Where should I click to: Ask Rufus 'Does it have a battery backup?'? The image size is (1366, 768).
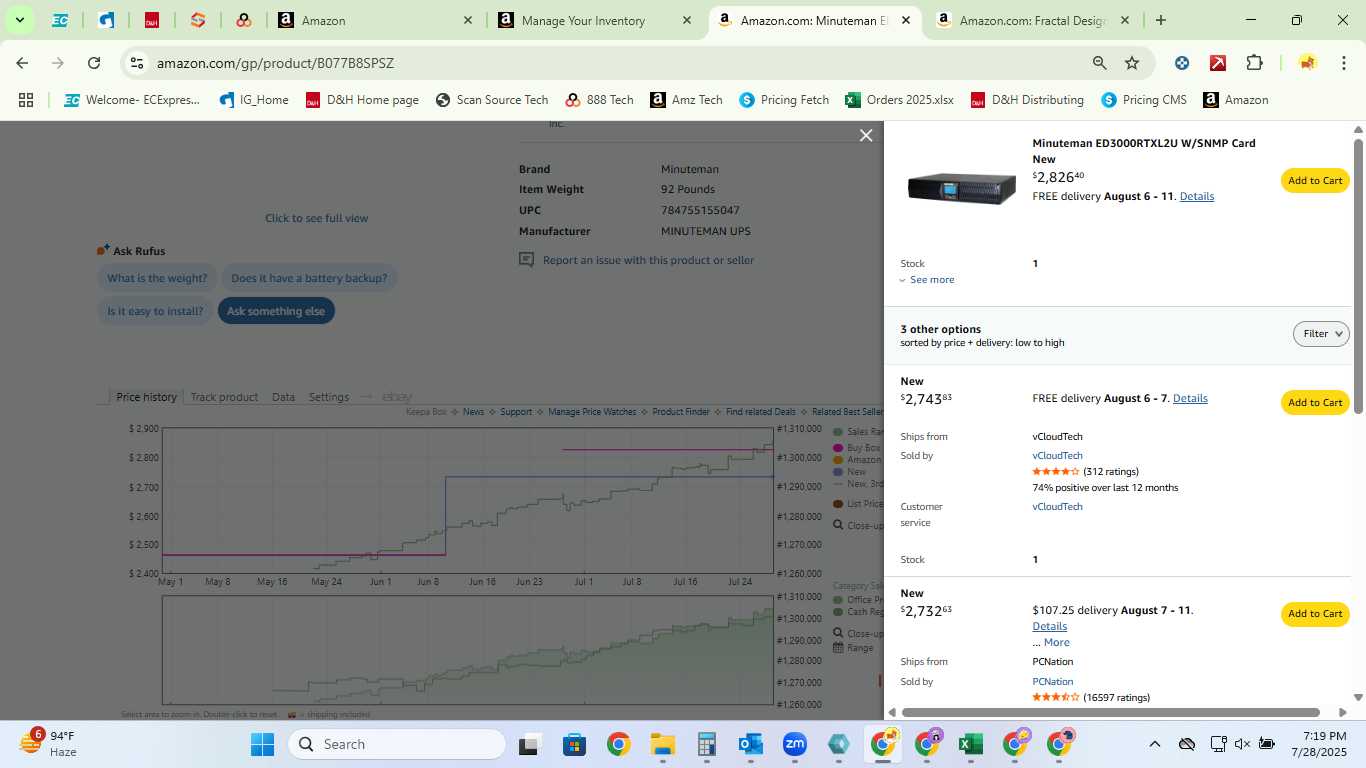(309, 278)
